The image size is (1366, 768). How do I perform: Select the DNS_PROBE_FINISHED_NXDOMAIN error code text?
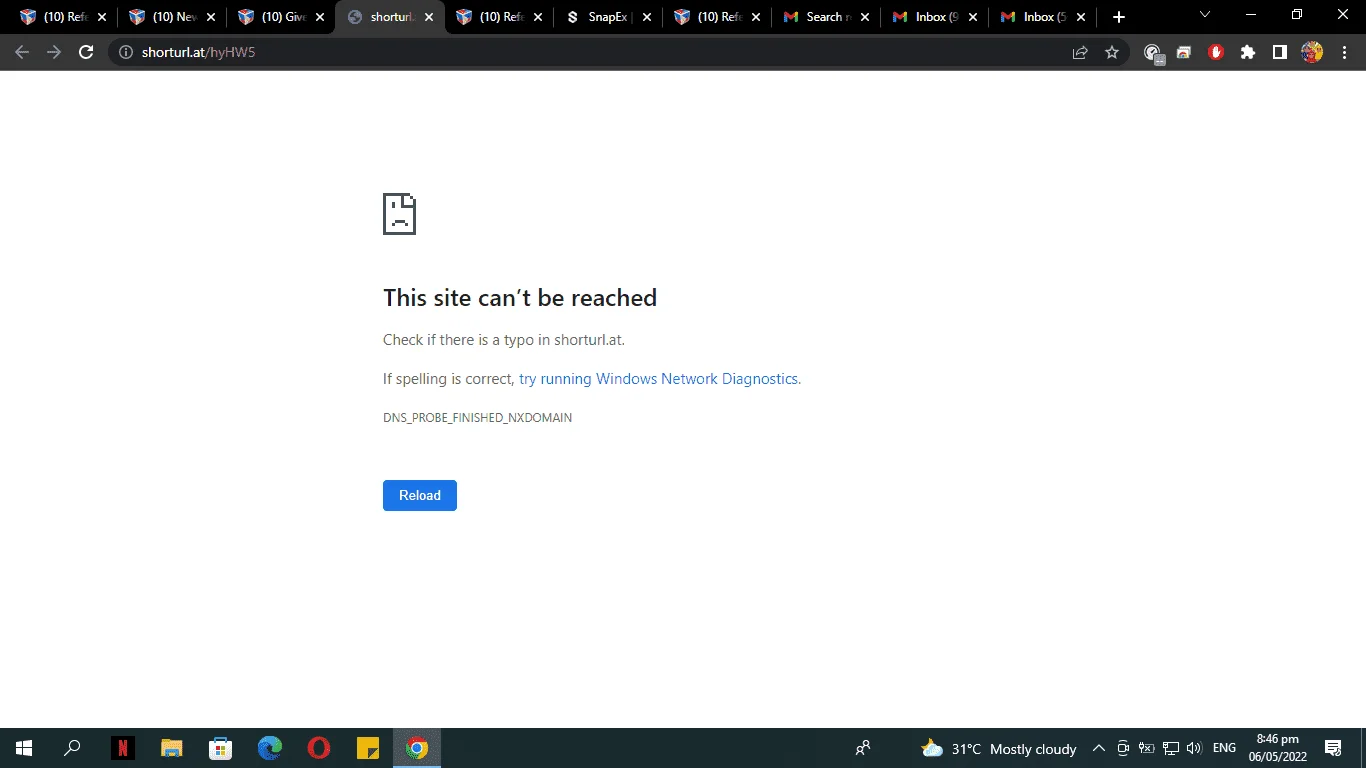pos(477,417)
